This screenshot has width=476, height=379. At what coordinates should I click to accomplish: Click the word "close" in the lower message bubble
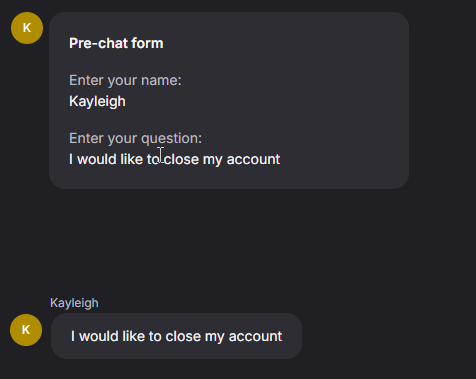183,336
